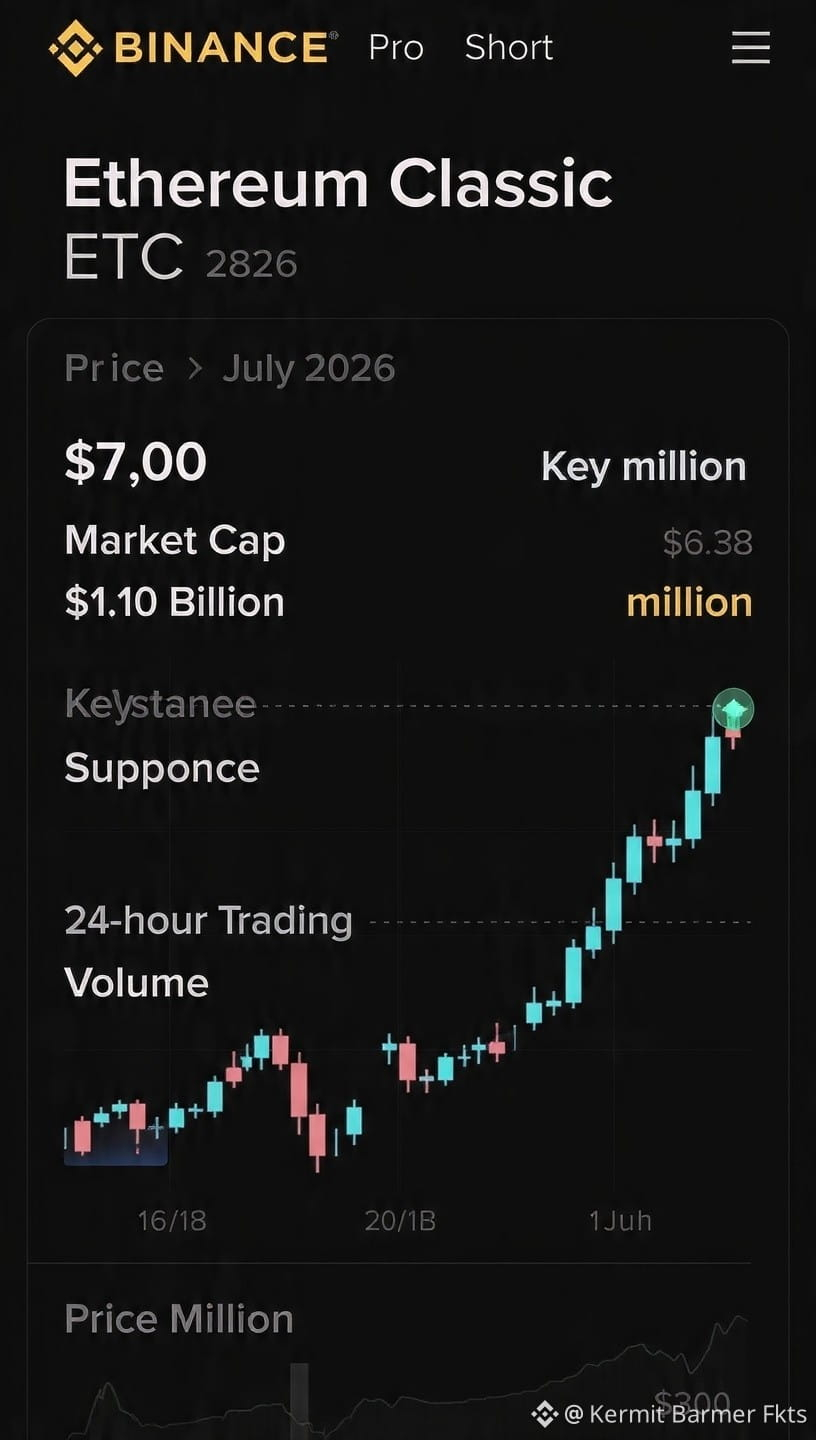The width and height of the screenshot is (816, 1440).
Task: Click the yellow million link
Action: click(689, 602)
